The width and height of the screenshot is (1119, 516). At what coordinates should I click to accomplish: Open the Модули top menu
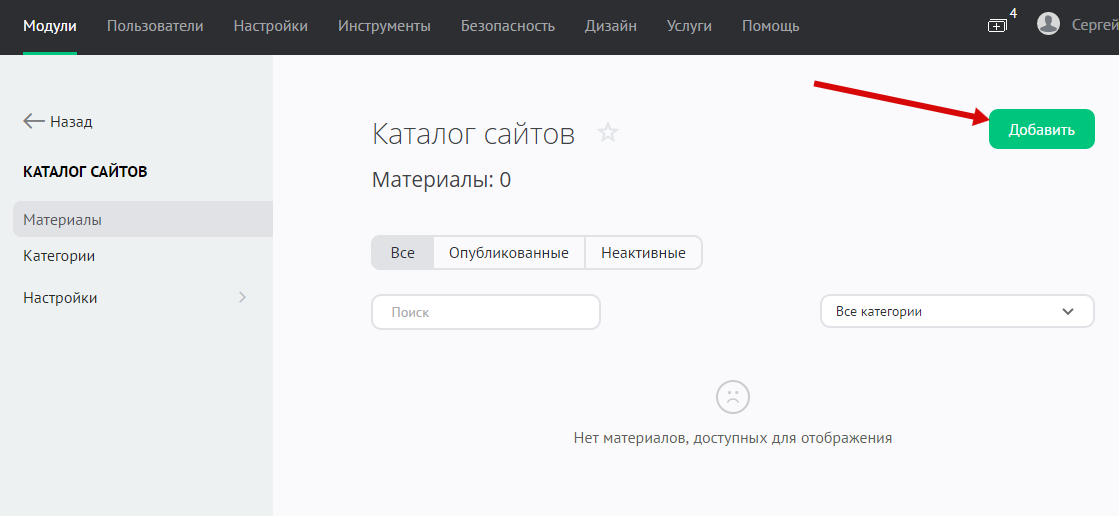click(x=50, y=26)
